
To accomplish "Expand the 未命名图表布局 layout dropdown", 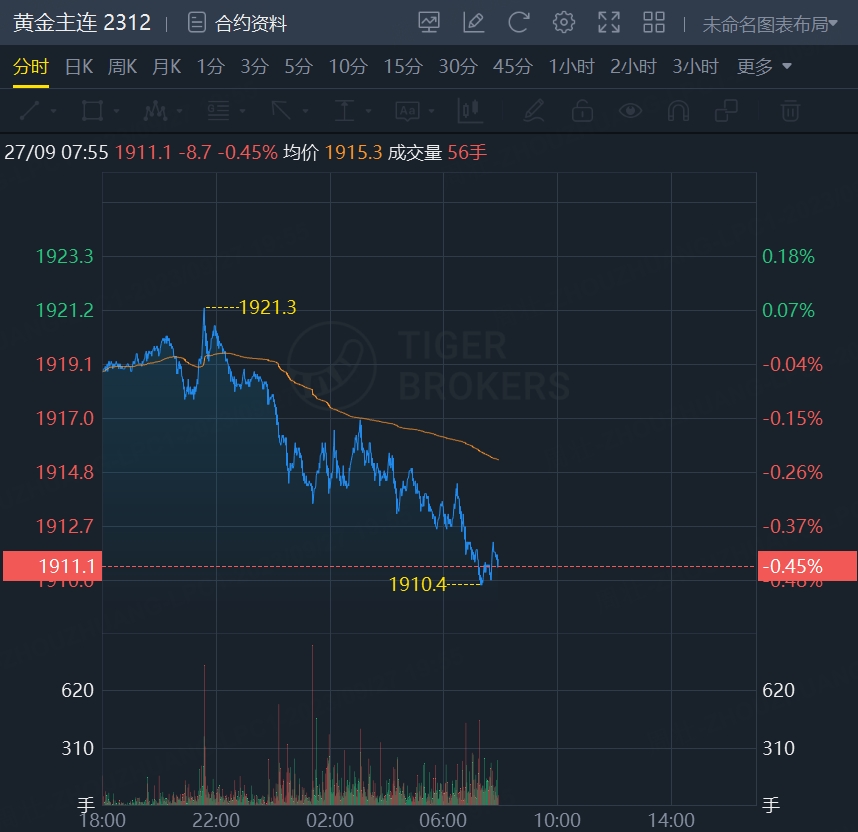I will point(770,24).
